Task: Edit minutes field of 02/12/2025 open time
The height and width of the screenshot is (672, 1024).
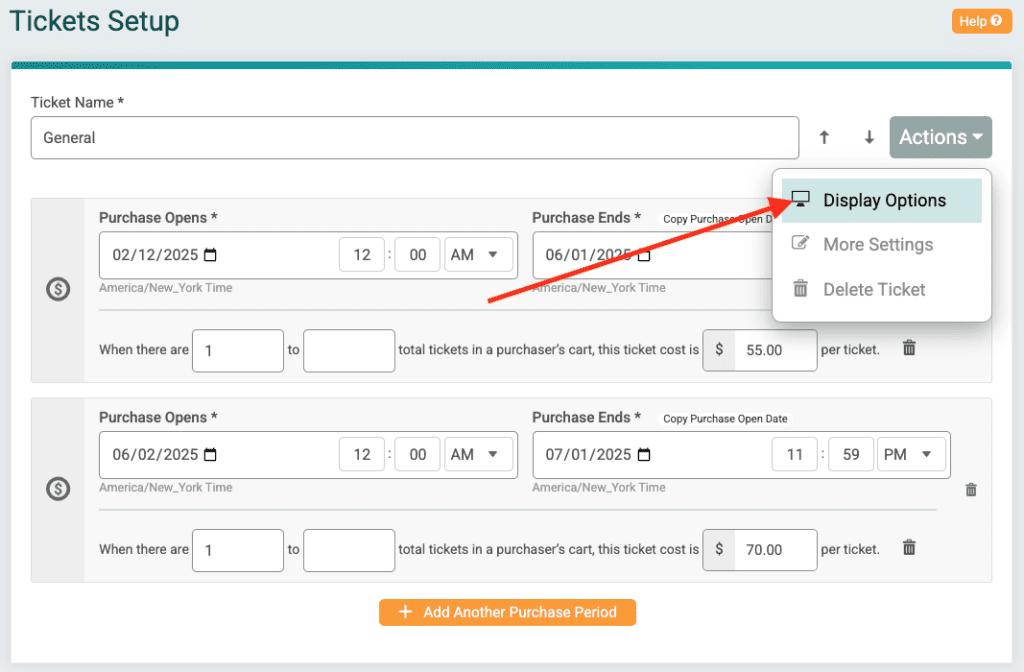Action: click(417, 255)
